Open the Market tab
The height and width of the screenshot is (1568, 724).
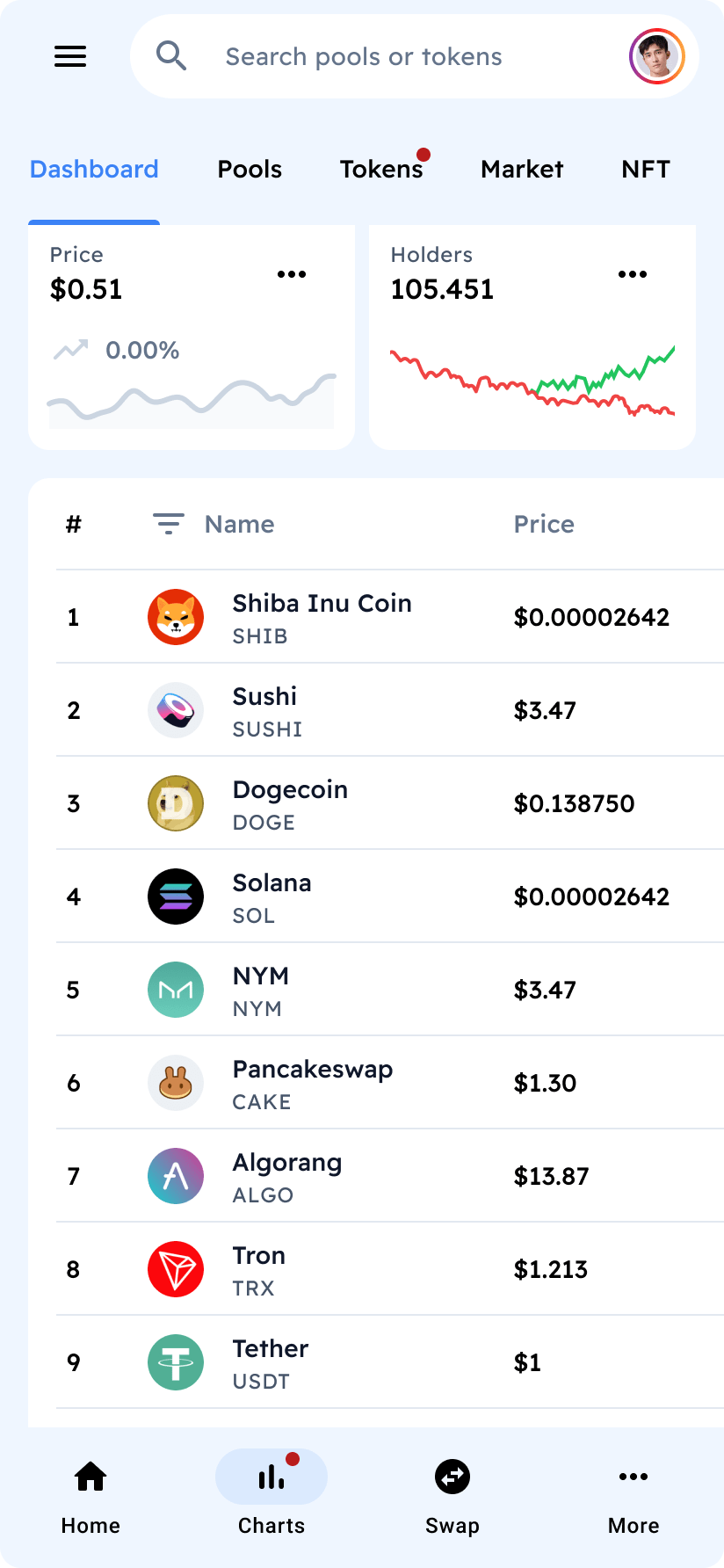coord(522,169)
